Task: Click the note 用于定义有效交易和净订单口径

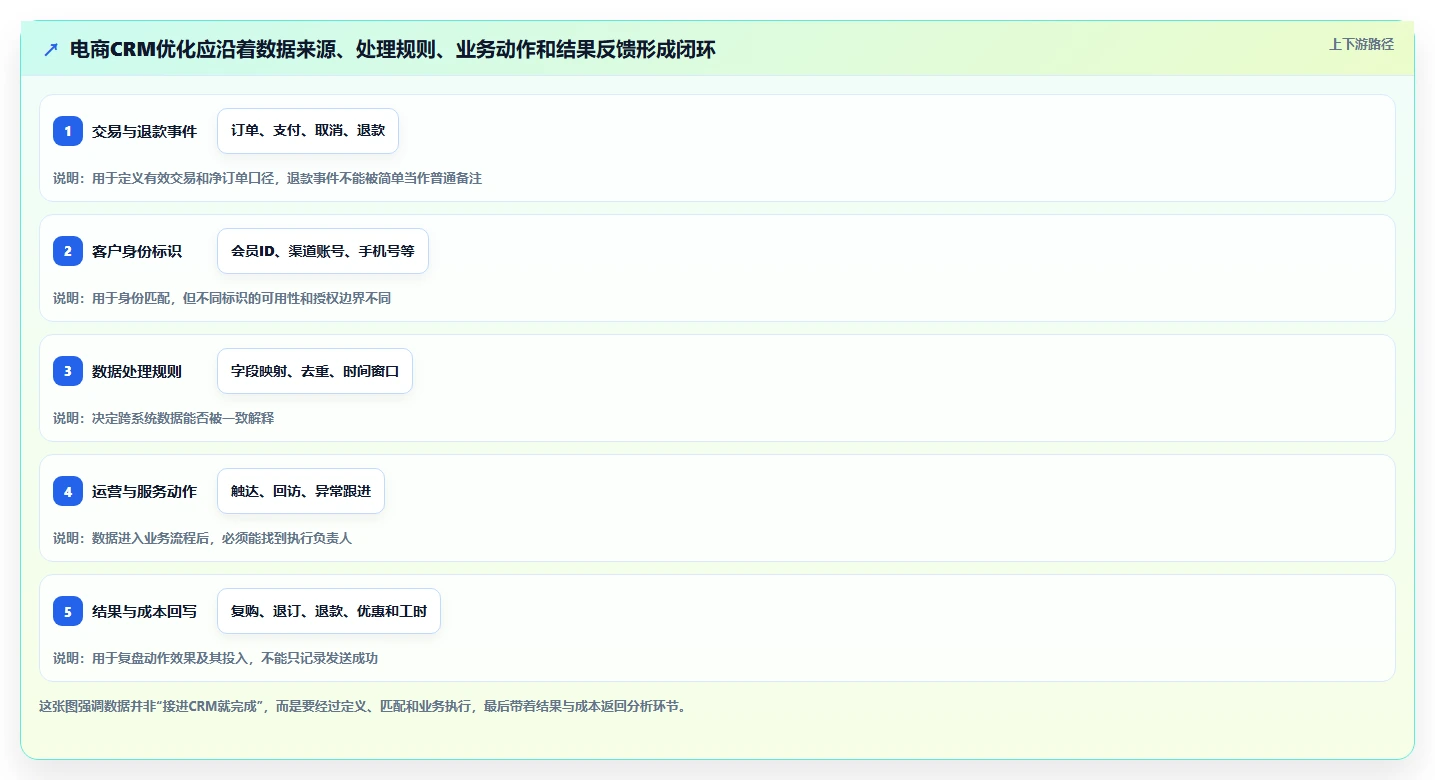Action: point(268,178)
